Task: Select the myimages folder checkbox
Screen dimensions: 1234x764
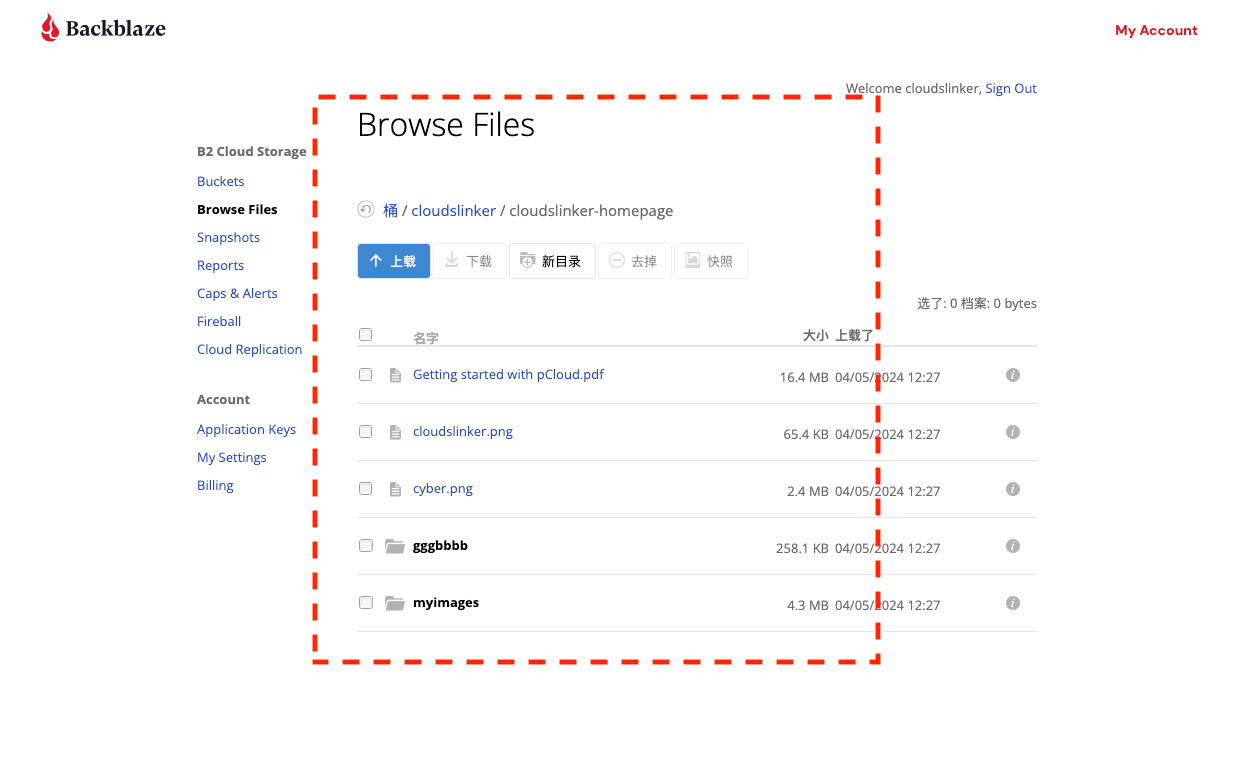Action: (x=365, y=602)
